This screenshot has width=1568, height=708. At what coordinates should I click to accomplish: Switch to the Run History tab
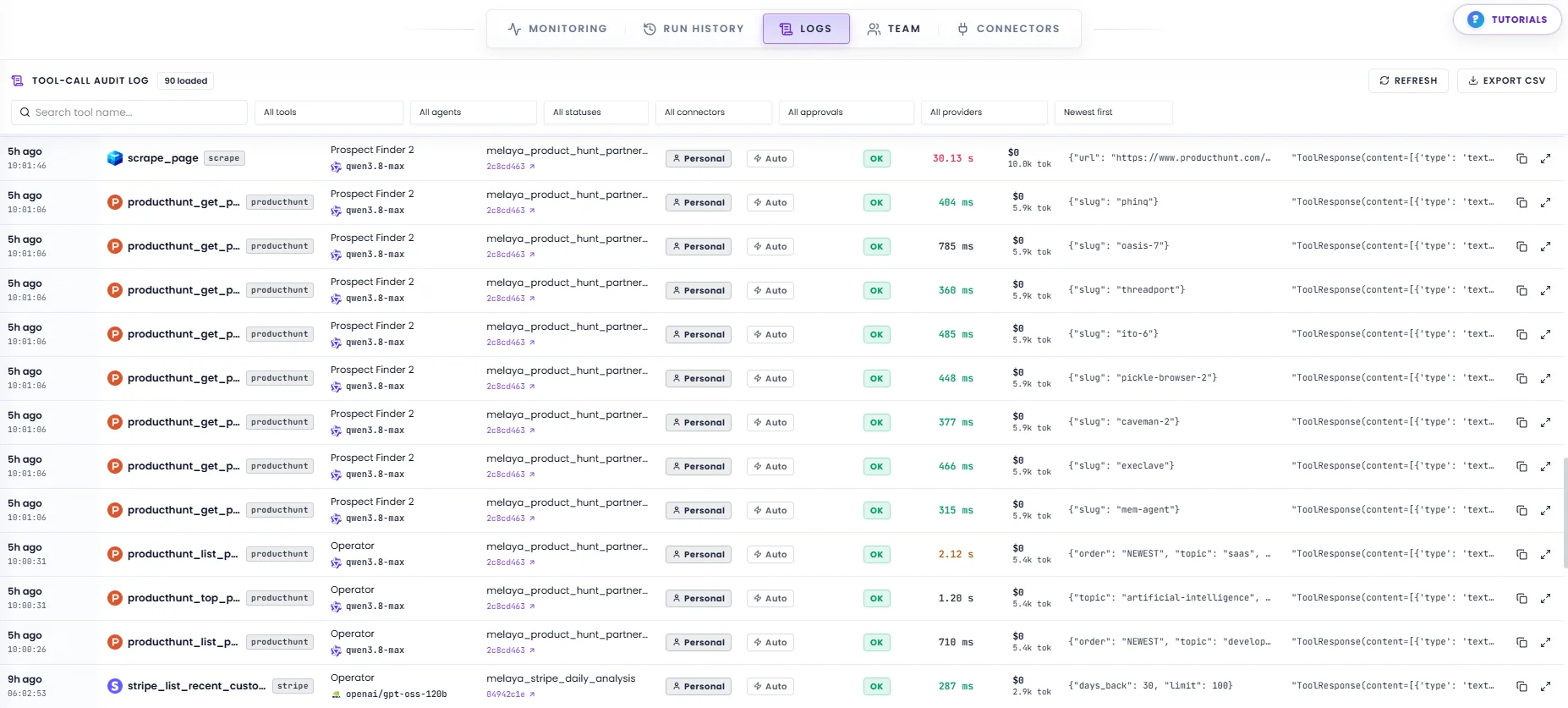694,29
